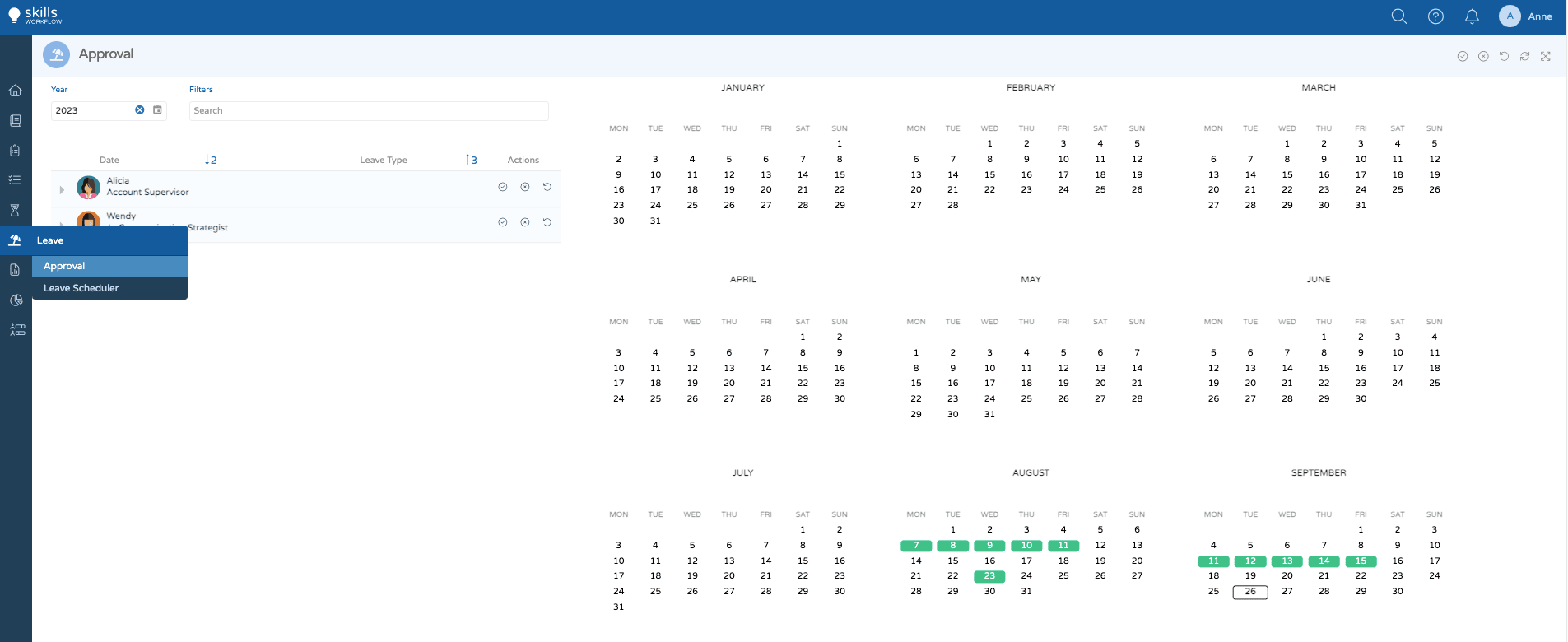The height and width of the screenshot is (642, 1568).
Task: Open the pie chart icon in sidebar
Action: pyautogui.click(x=15, y=300)
